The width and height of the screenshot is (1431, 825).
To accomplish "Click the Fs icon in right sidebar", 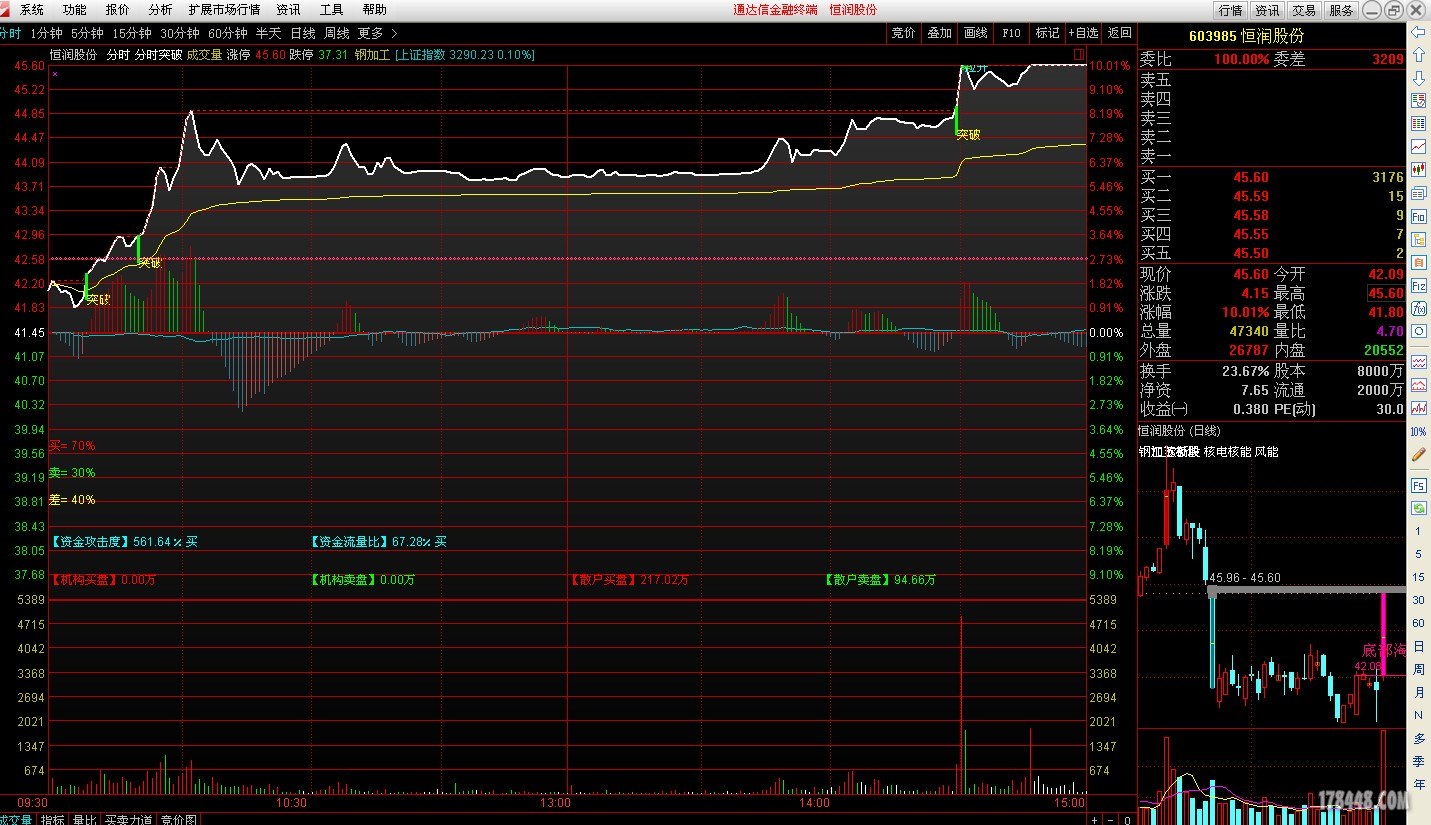I will 1418,485.
